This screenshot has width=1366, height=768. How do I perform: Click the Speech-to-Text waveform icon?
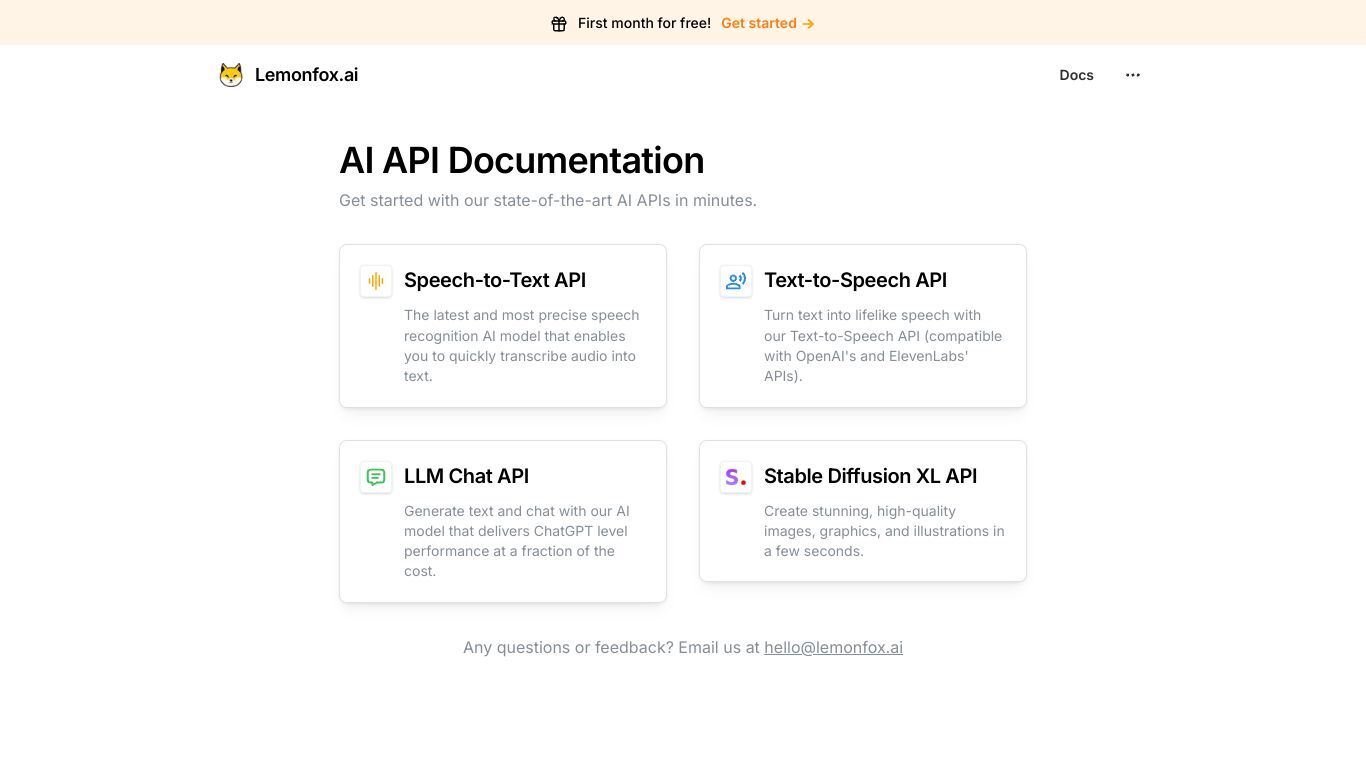pos(376,281)
